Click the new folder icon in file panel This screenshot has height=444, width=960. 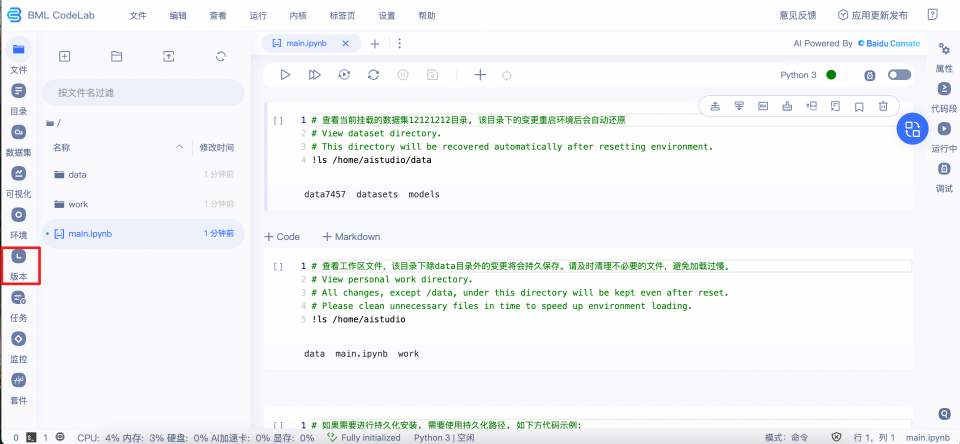[x=116, y=57]
